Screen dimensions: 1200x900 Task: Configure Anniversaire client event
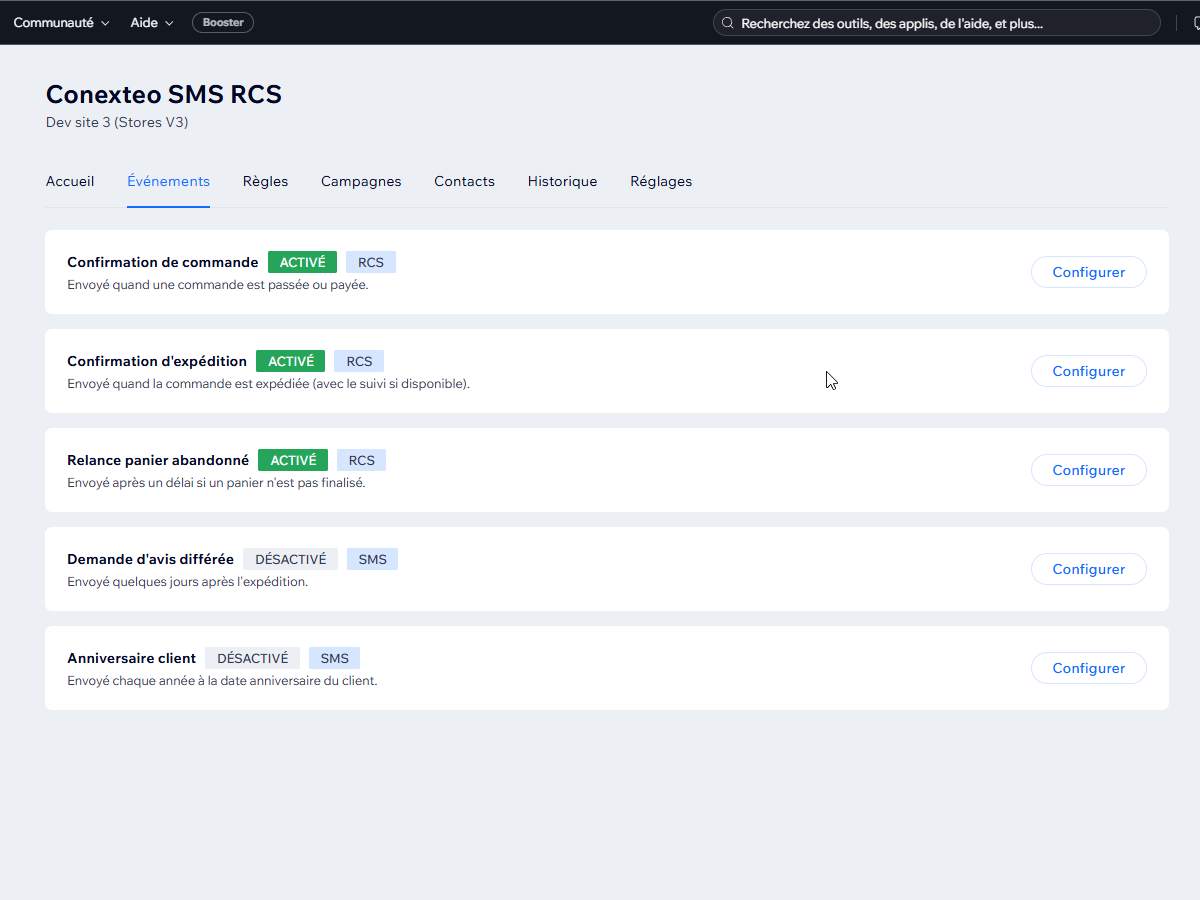(1088, 668)
